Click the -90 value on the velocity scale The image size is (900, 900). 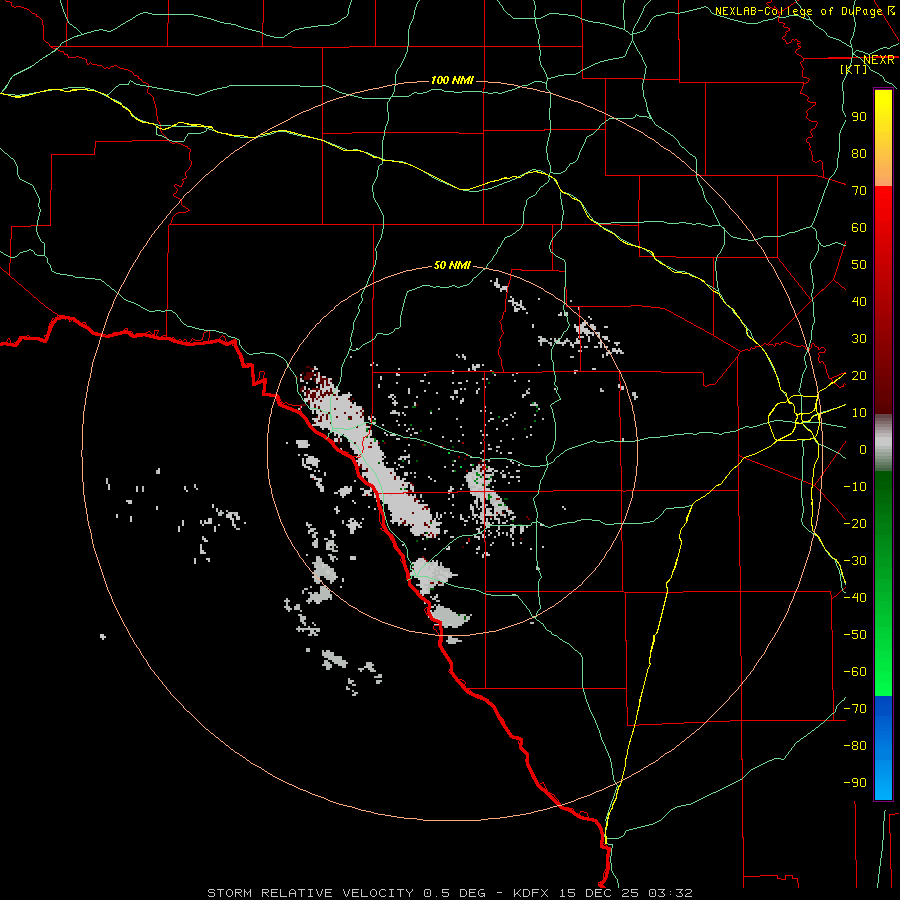pos(855,783)
